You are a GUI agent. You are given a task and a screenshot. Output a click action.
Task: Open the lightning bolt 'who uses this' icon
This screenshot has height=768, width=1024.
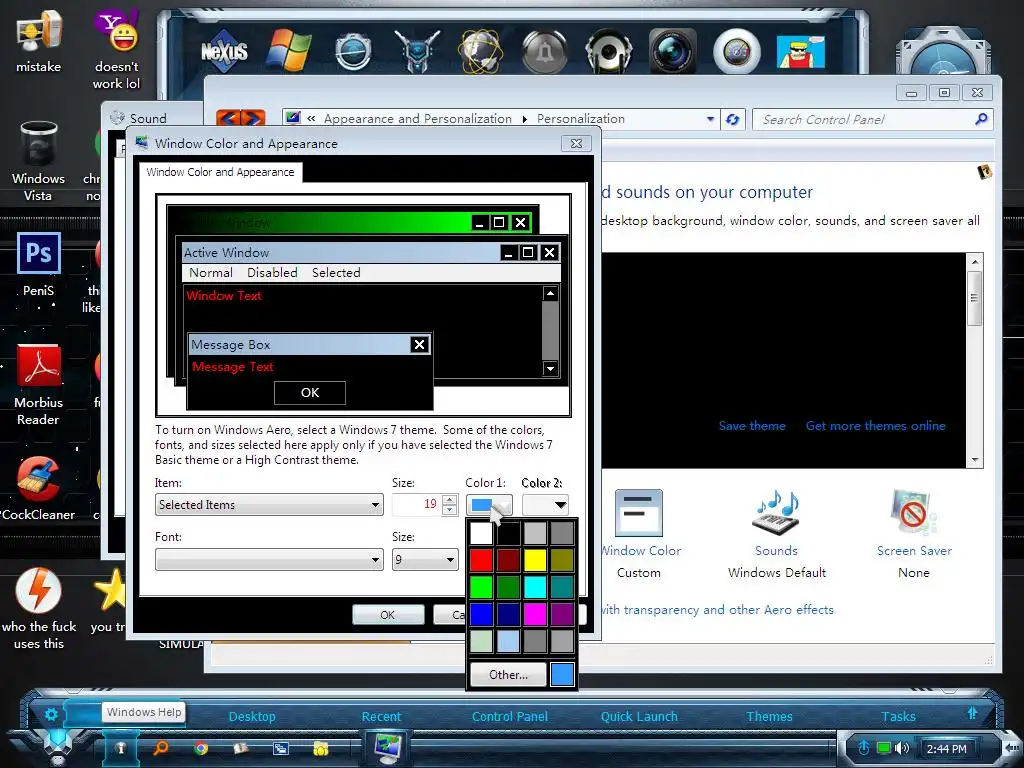coord(39,608)
